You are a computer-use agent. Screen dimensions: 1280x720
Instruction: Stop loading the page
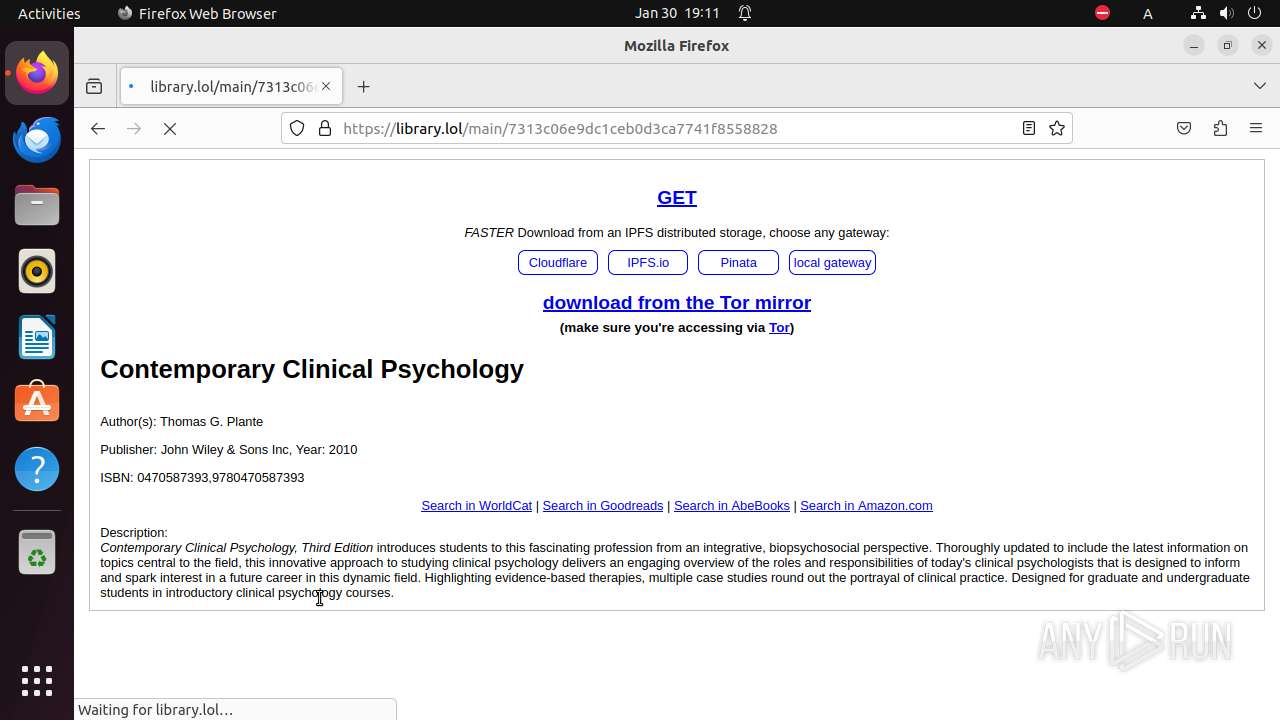pos(170,129)
